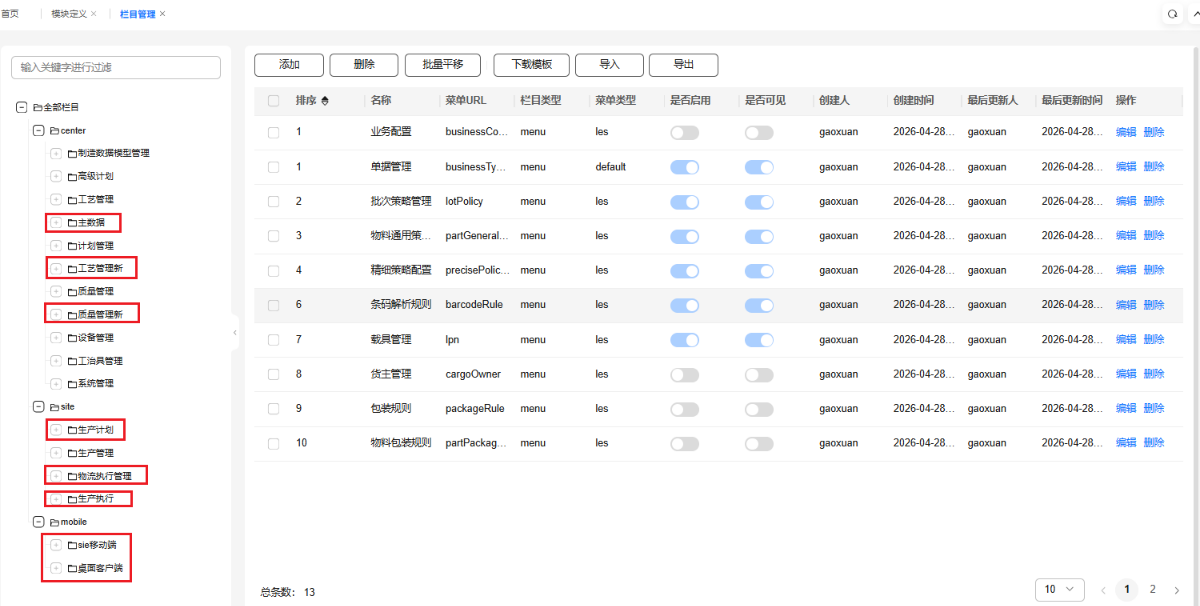Click folder icon of 设备管理
This screenshot has width=1200, height=606.
[72, 337]
